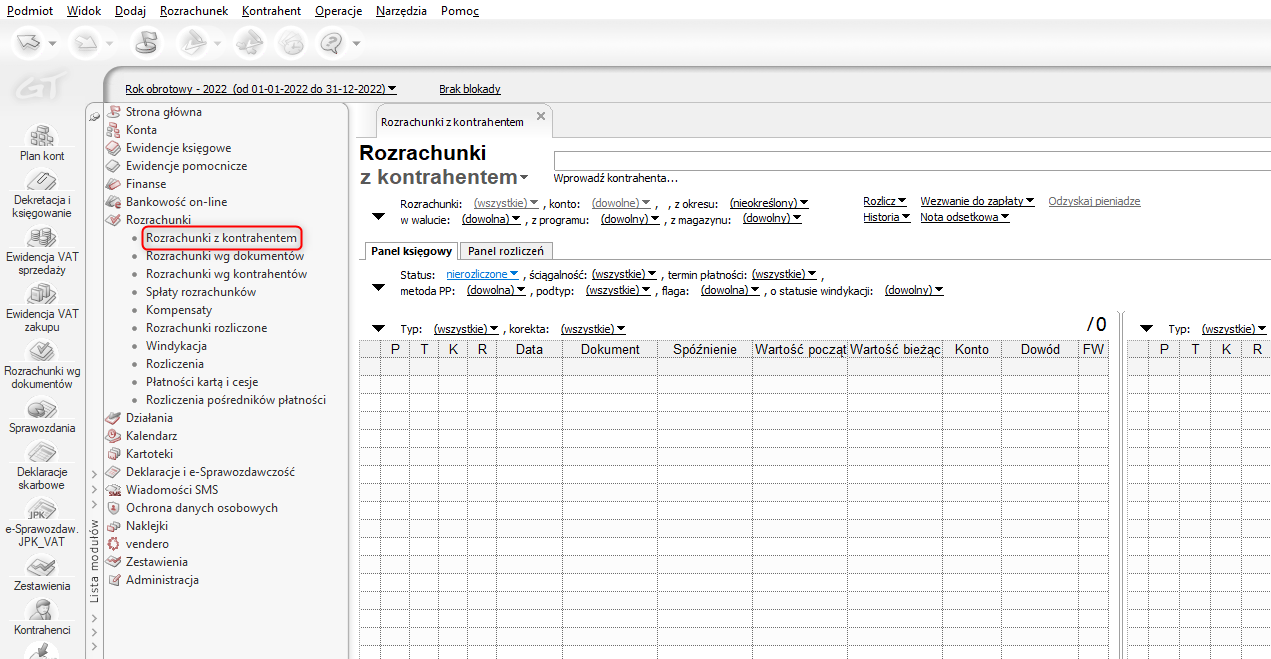This screenshot has height=659, width=1271.
Task: Open the Rok obrotowy 2022 dropdown
Action: tap(260, 89)
